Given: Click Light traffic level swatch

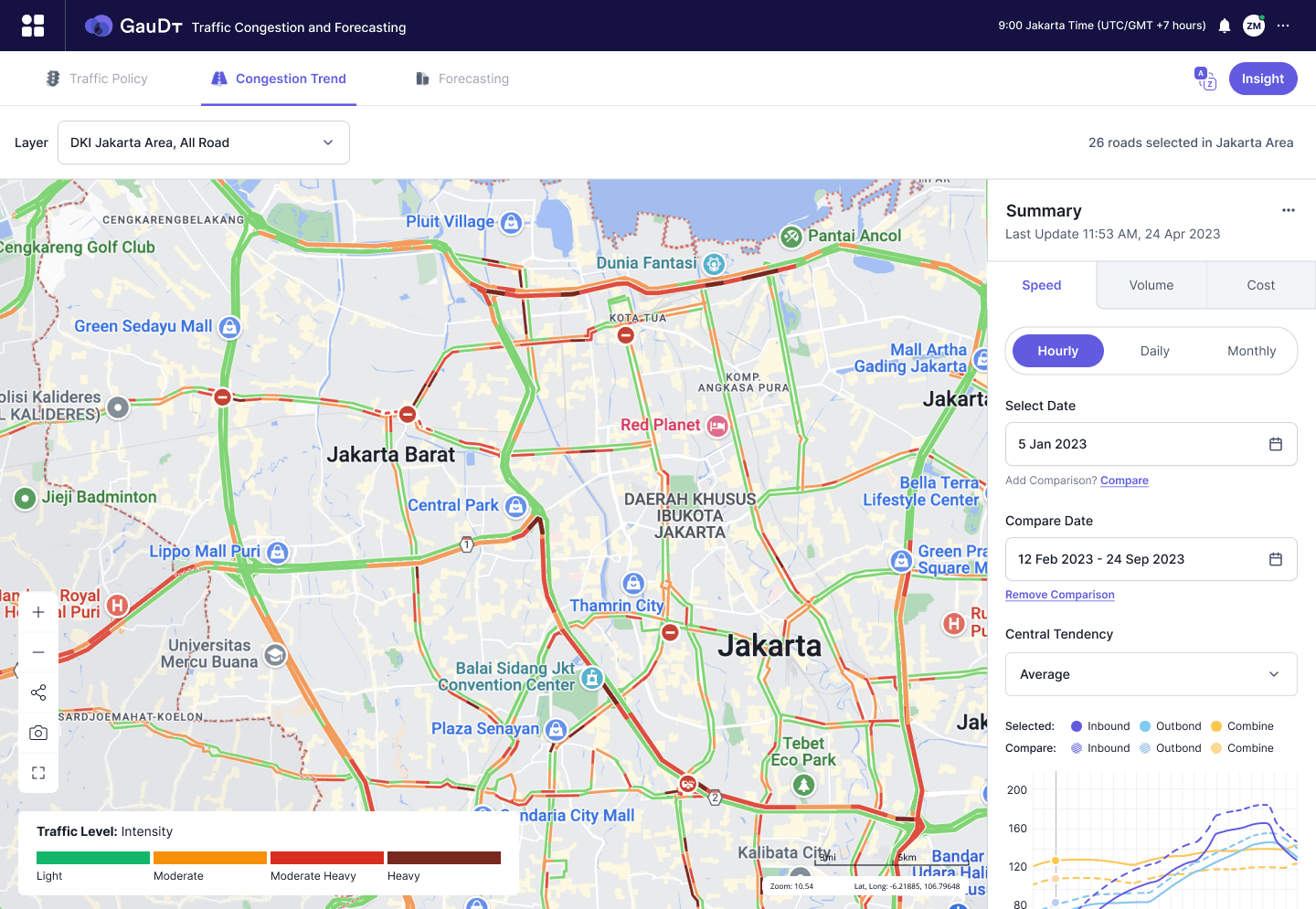Looking at the screenshot, I should click(93, 858).
